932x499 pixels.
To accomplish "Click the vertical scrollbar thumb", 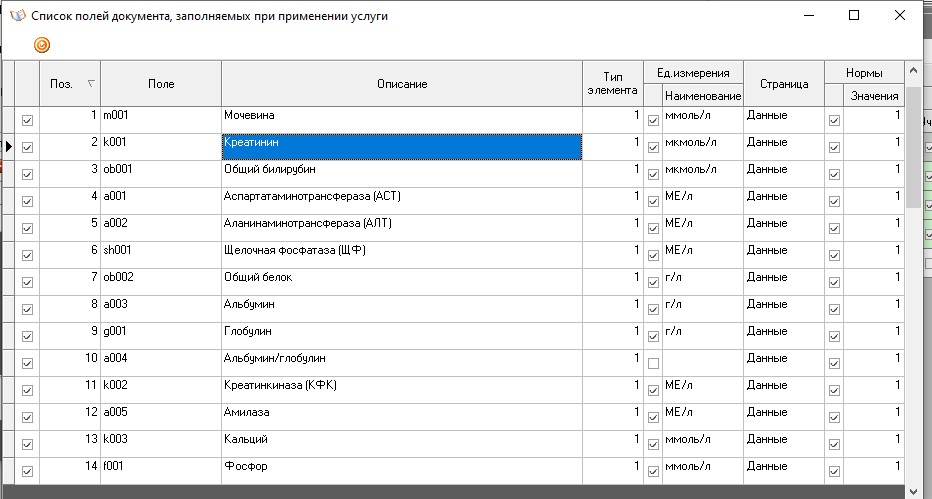I will 913,147.
